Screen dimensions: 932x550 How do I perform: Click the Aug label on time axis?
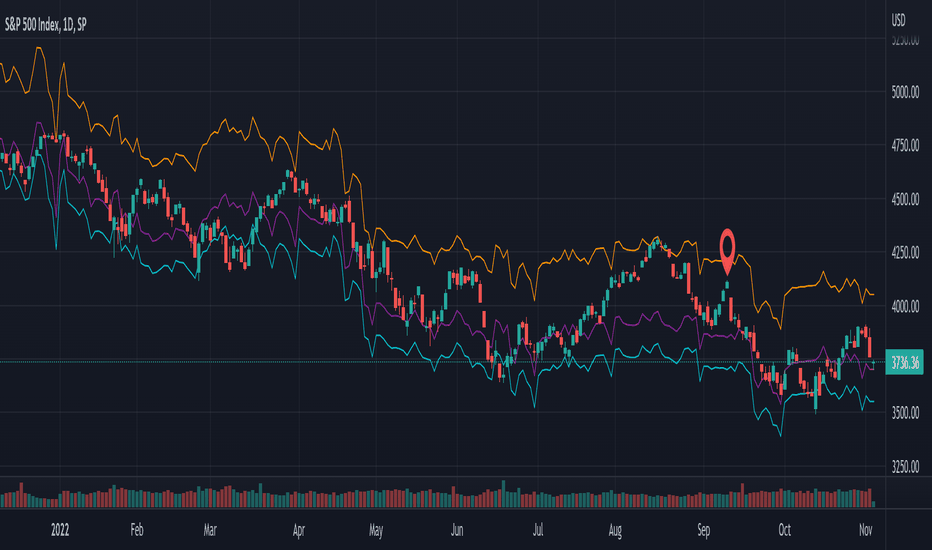coord(615,530)
